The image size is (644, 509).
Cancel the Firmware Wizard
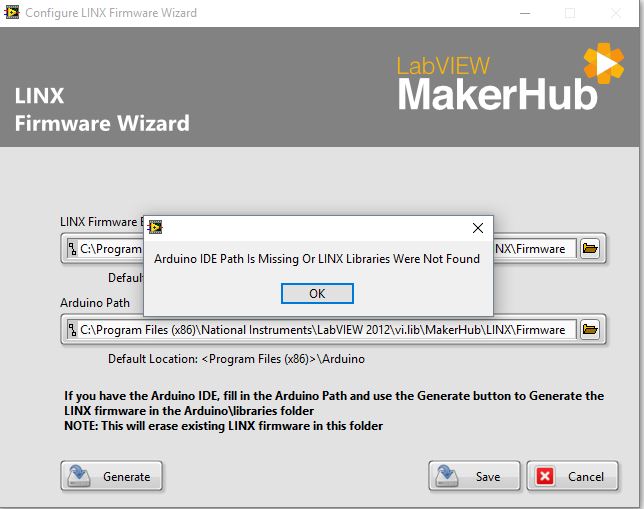click(573, 476)
